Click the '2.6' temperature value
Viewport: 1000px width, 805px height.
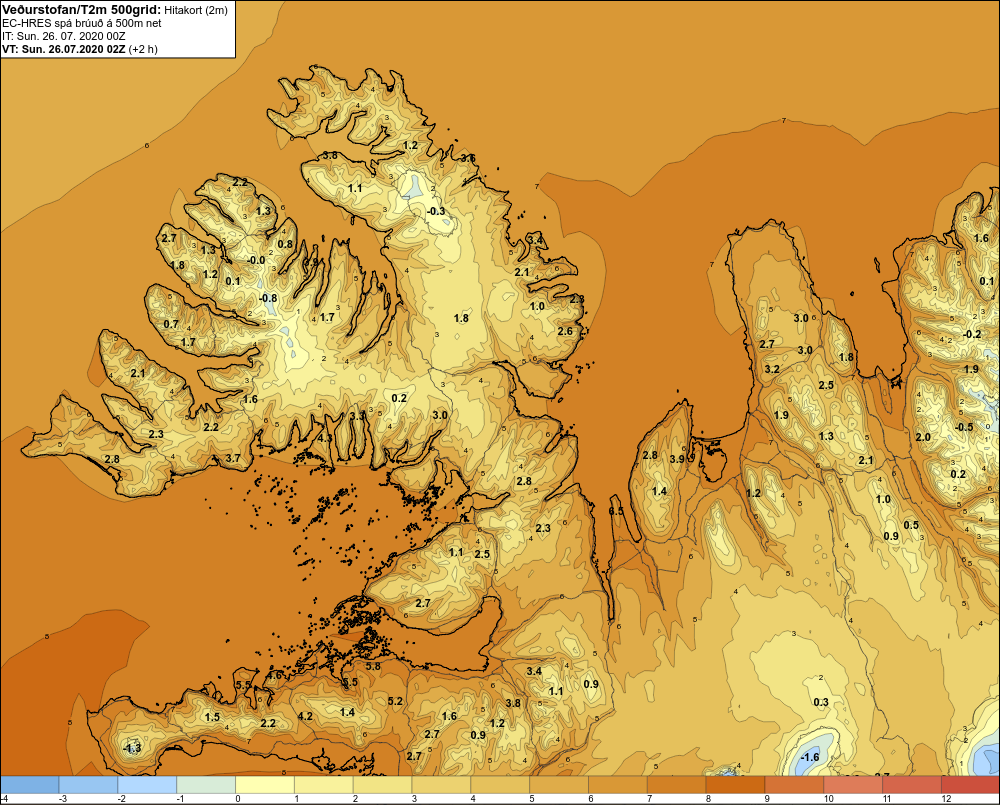coord(565,331)
